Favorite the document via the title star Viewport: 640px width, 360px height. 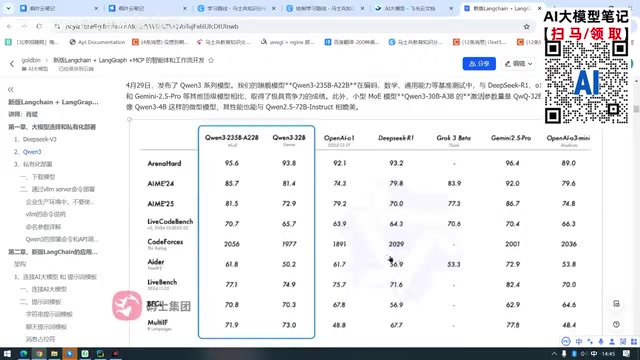(x=211, y=60)
